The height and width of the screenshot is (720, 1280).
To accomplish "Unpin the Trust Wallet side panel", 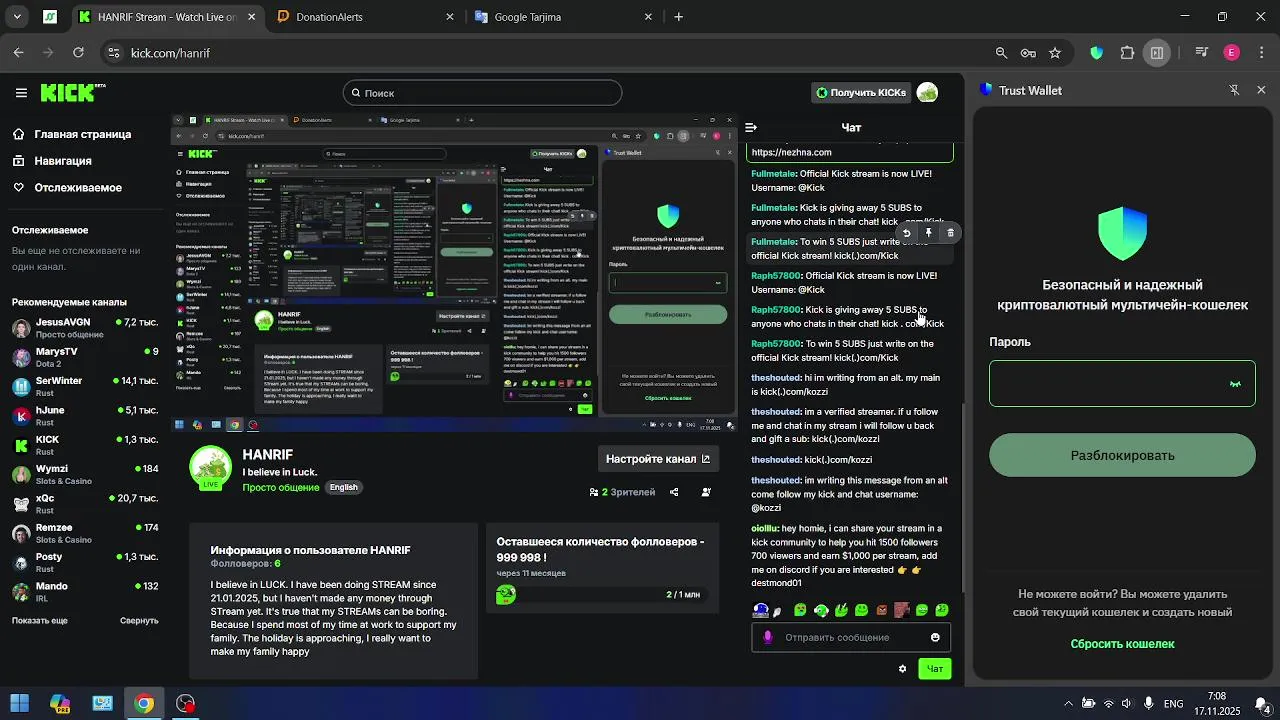I will pos(1234,90).
